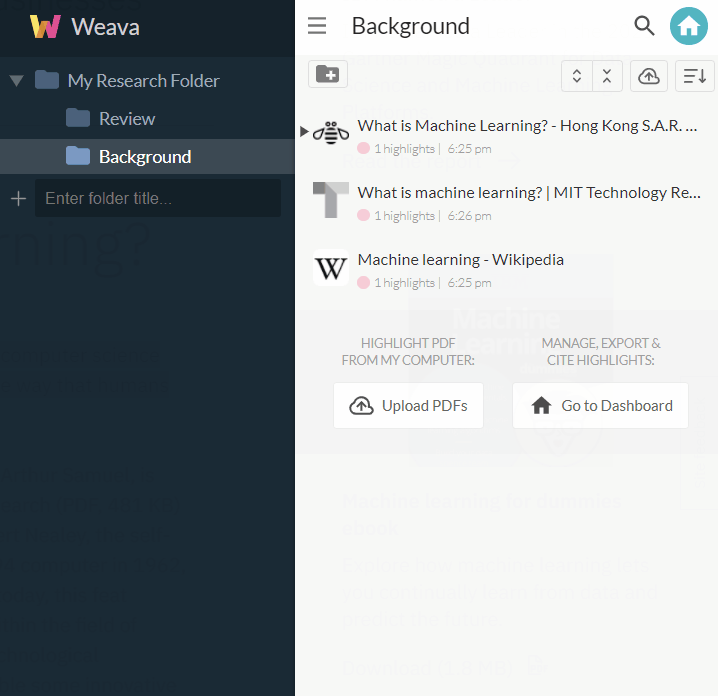Expand all highlights with the expand arrows icon
This screenshot has height=696, width=718.
[x=577, y=76]
